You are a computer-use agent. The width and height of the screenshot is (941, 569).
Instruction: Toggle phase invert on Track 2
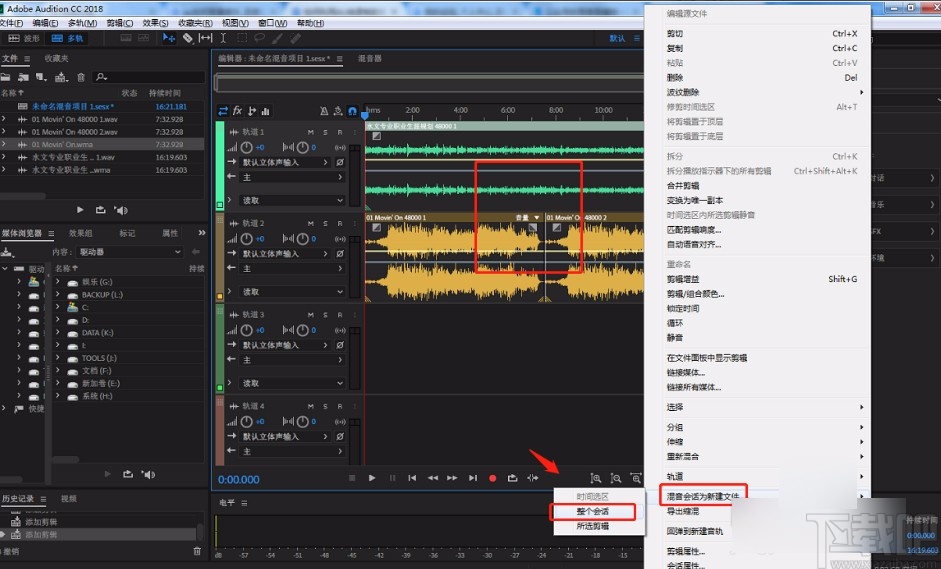[x=340, y=253]
